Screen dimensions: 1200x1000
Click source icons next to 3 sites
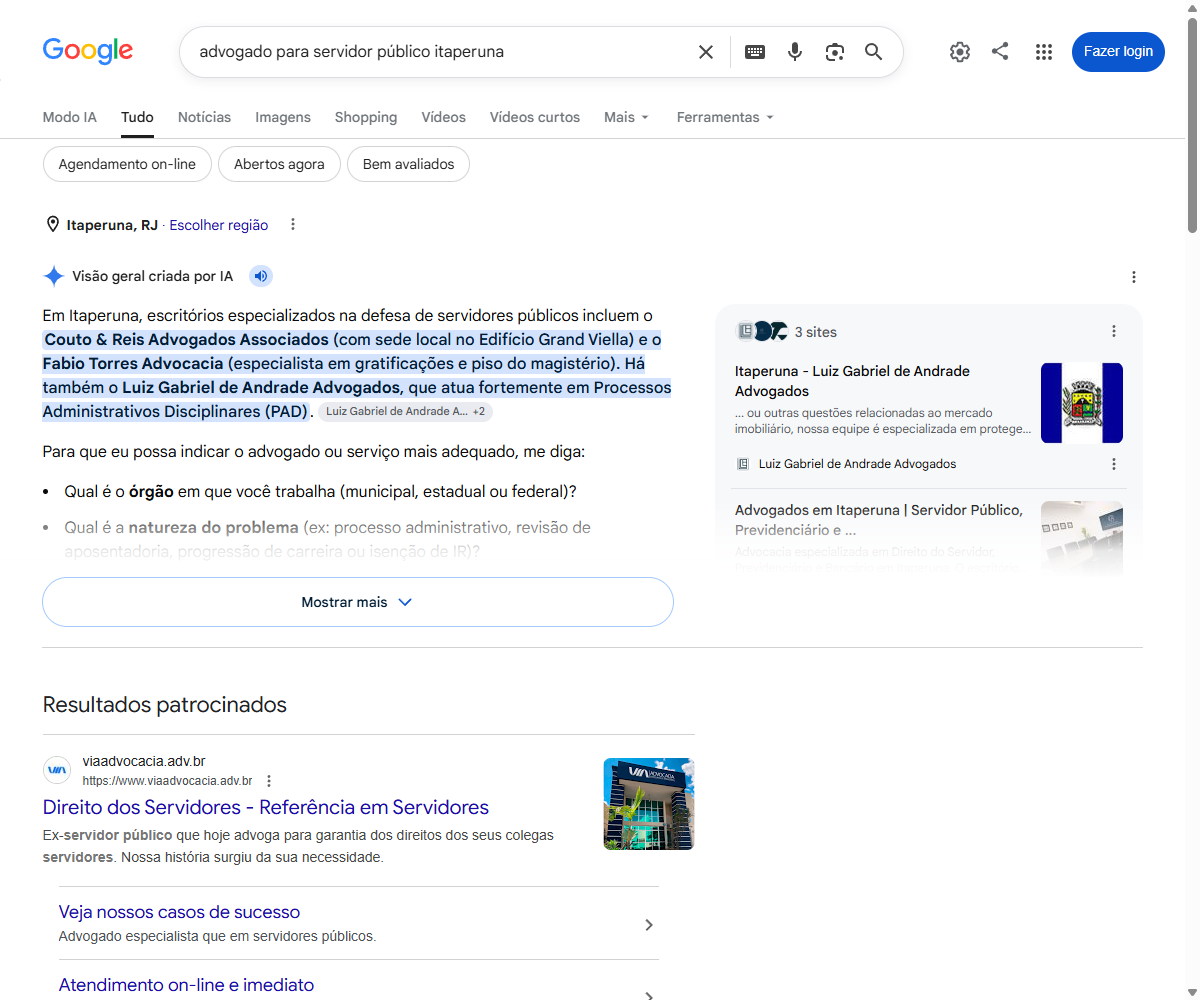point(762,331)
